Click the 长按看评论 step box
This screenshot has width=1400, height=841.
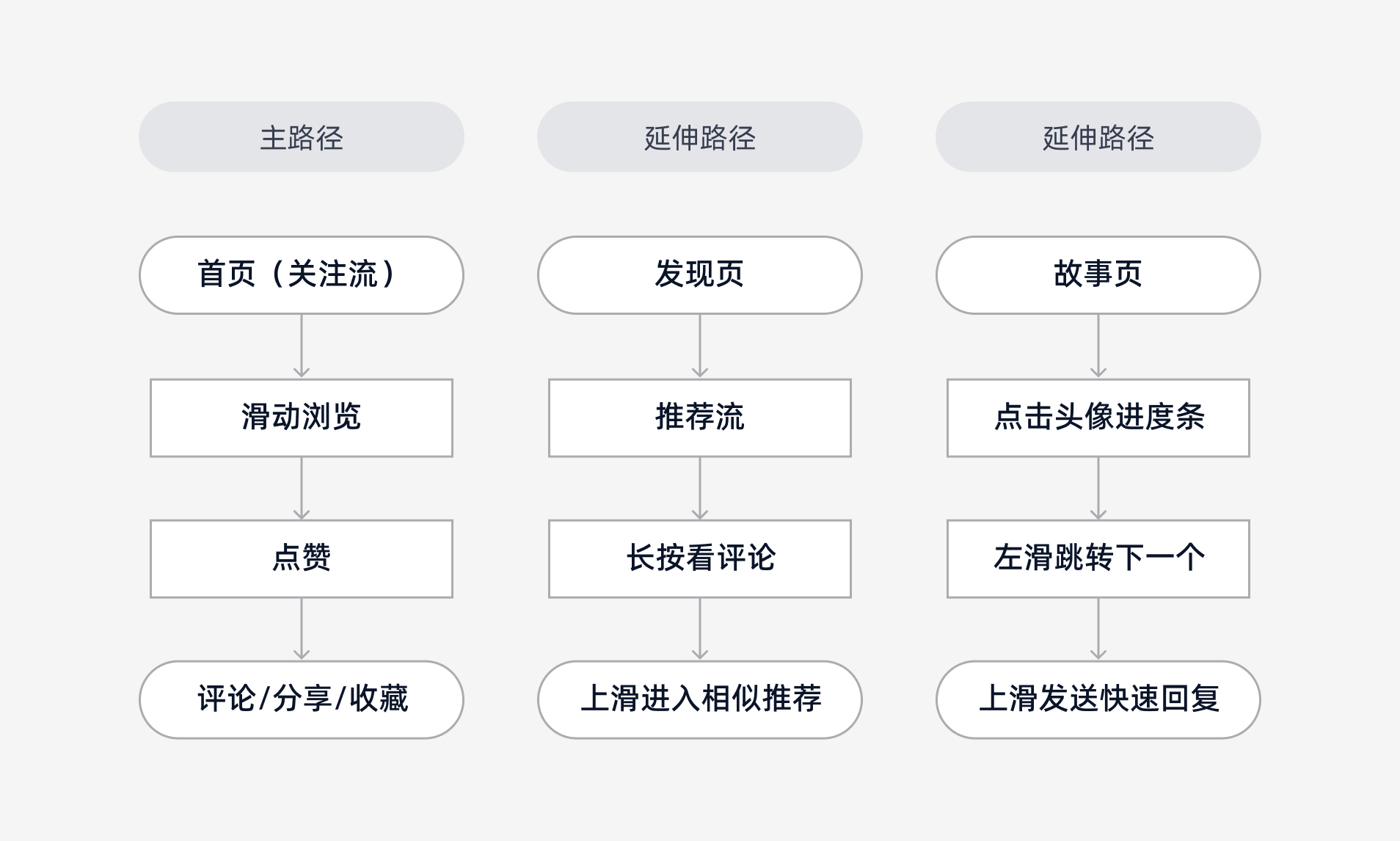point(699,558)
